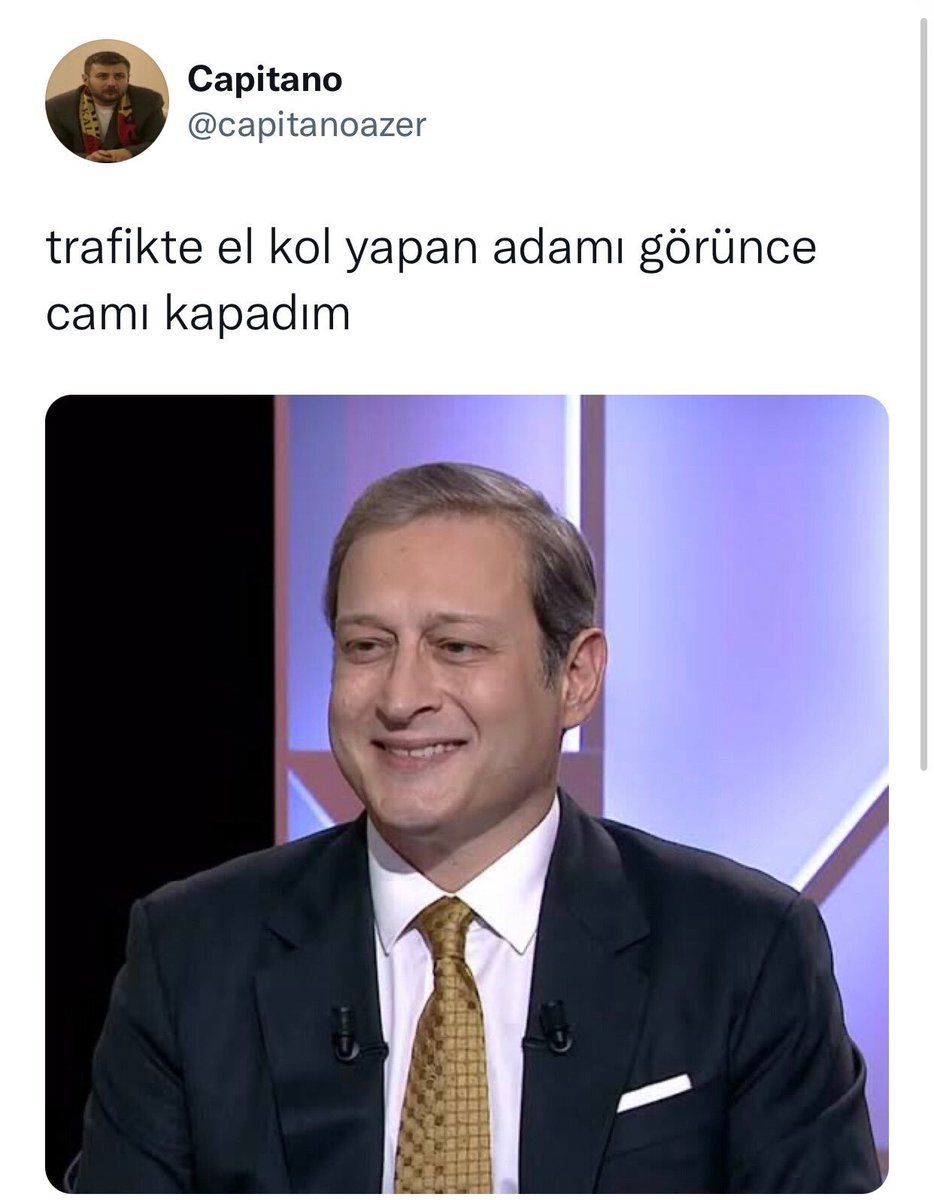Click the word "görünce" in the tweet
Image resolution: width=934 pixels, height=1200 pixels.
click(x=728, y=251)
